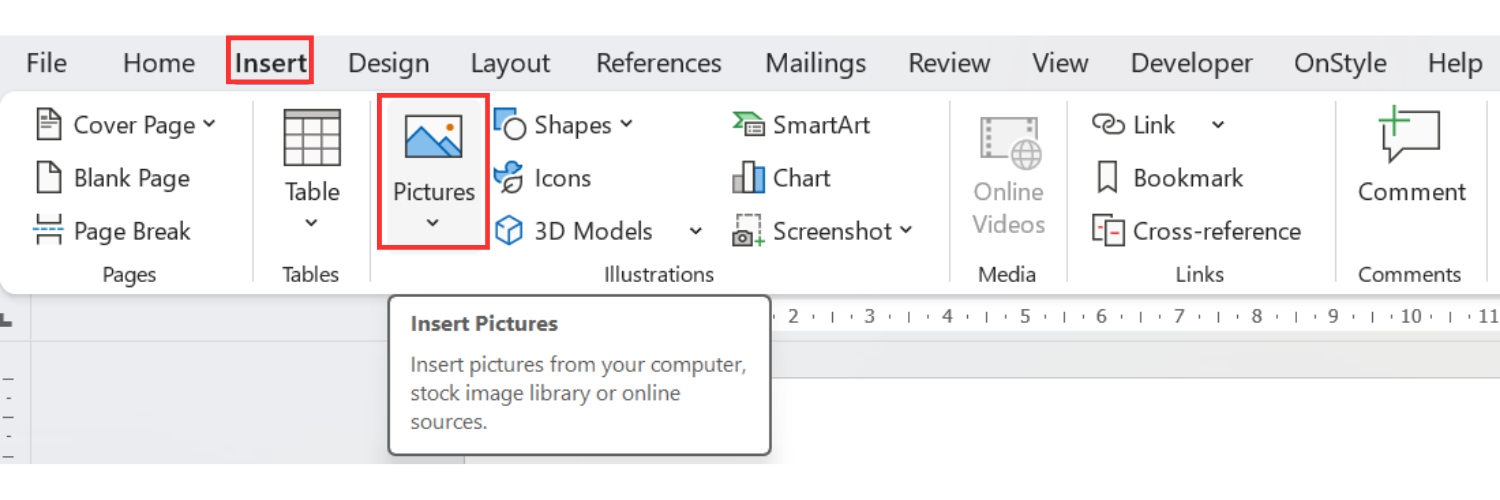The image size is (1500, 500).
Task: Click the Icons label text
Action: point(563,178)
